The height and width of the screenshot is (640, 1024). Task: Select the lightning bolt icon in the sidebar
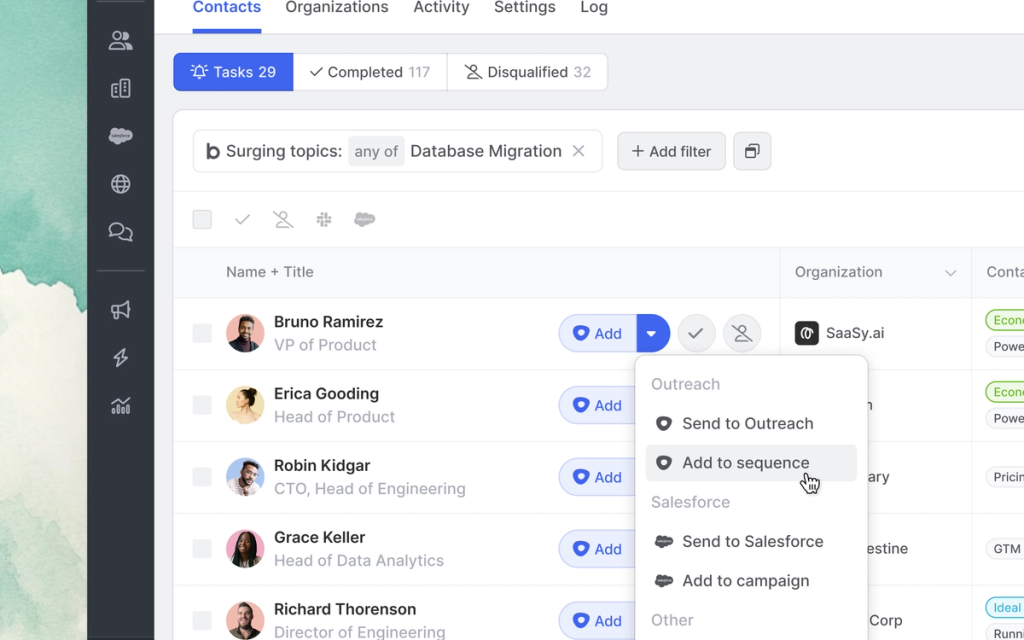click(120, 358)
